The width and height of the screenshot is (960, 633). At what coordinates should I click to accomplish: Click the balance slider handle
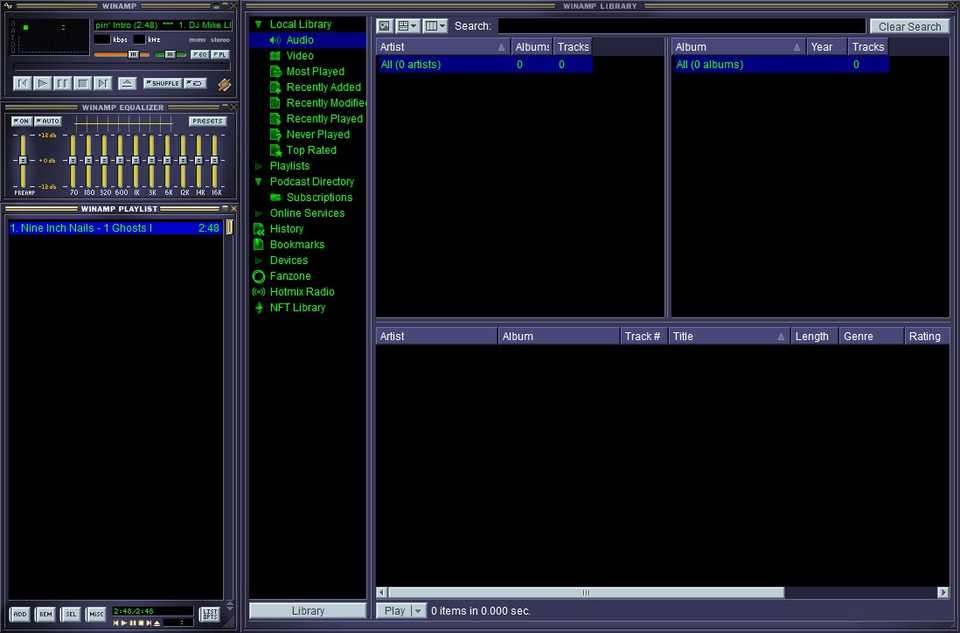tap(170, 54)
